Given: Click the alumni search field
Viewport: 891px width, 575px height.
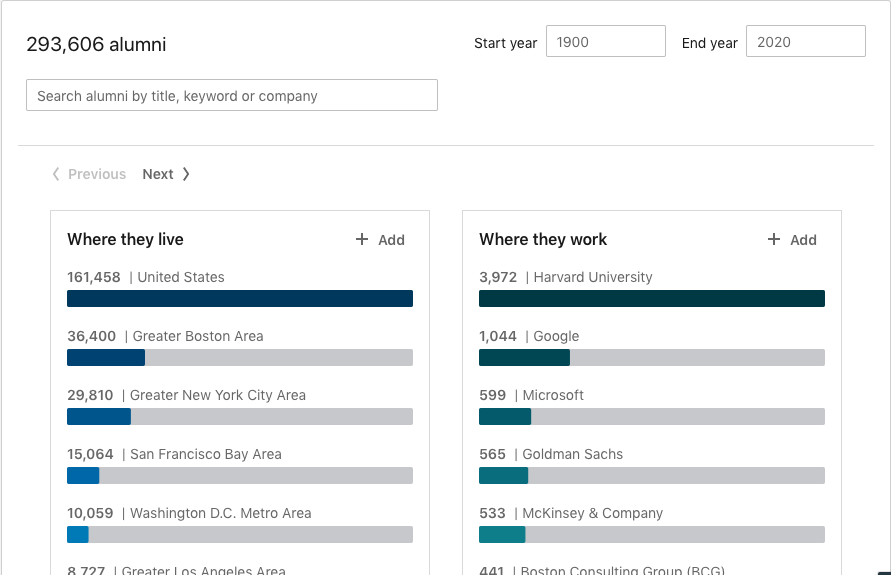Looking at the screenshot, I should (x=232, y=95).
